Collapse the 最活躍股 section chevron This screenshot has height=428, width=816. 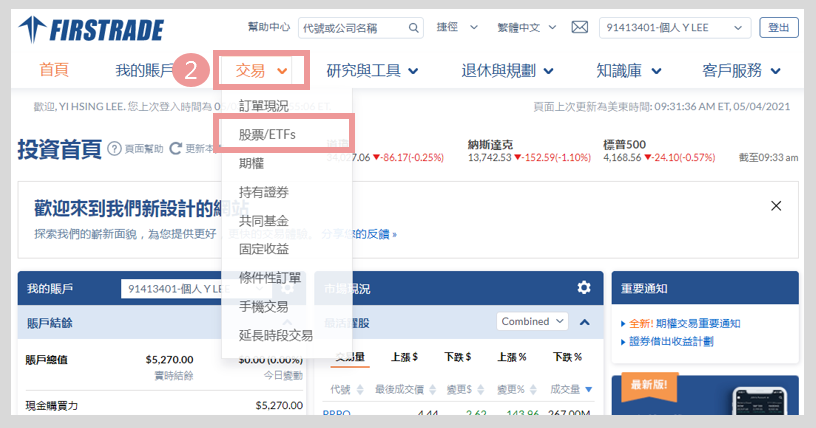click(584, 322)
